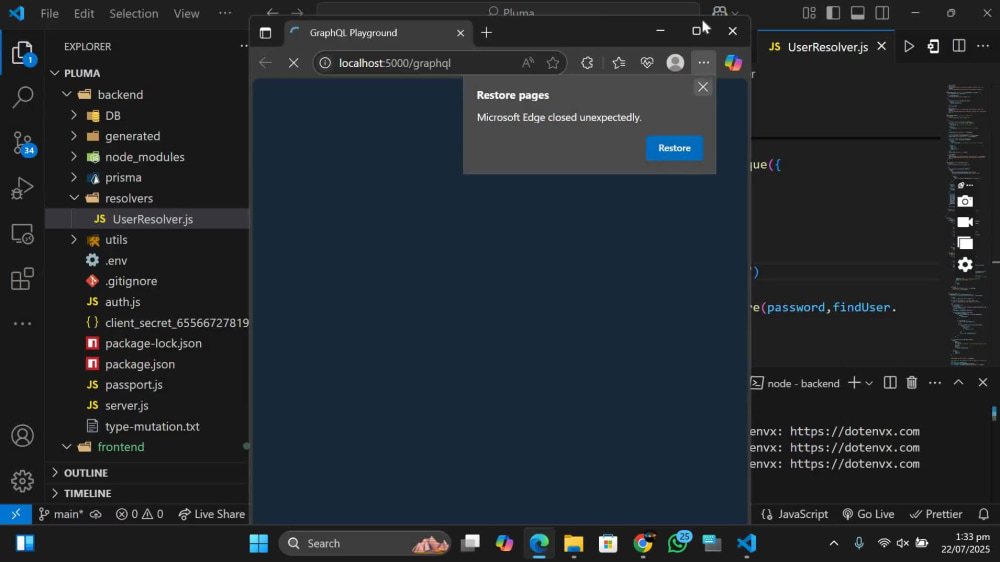The height and width of the screenshot is (562, 1000).
Task: Dismiss the Restore pages popup
Action: (703, 87)
